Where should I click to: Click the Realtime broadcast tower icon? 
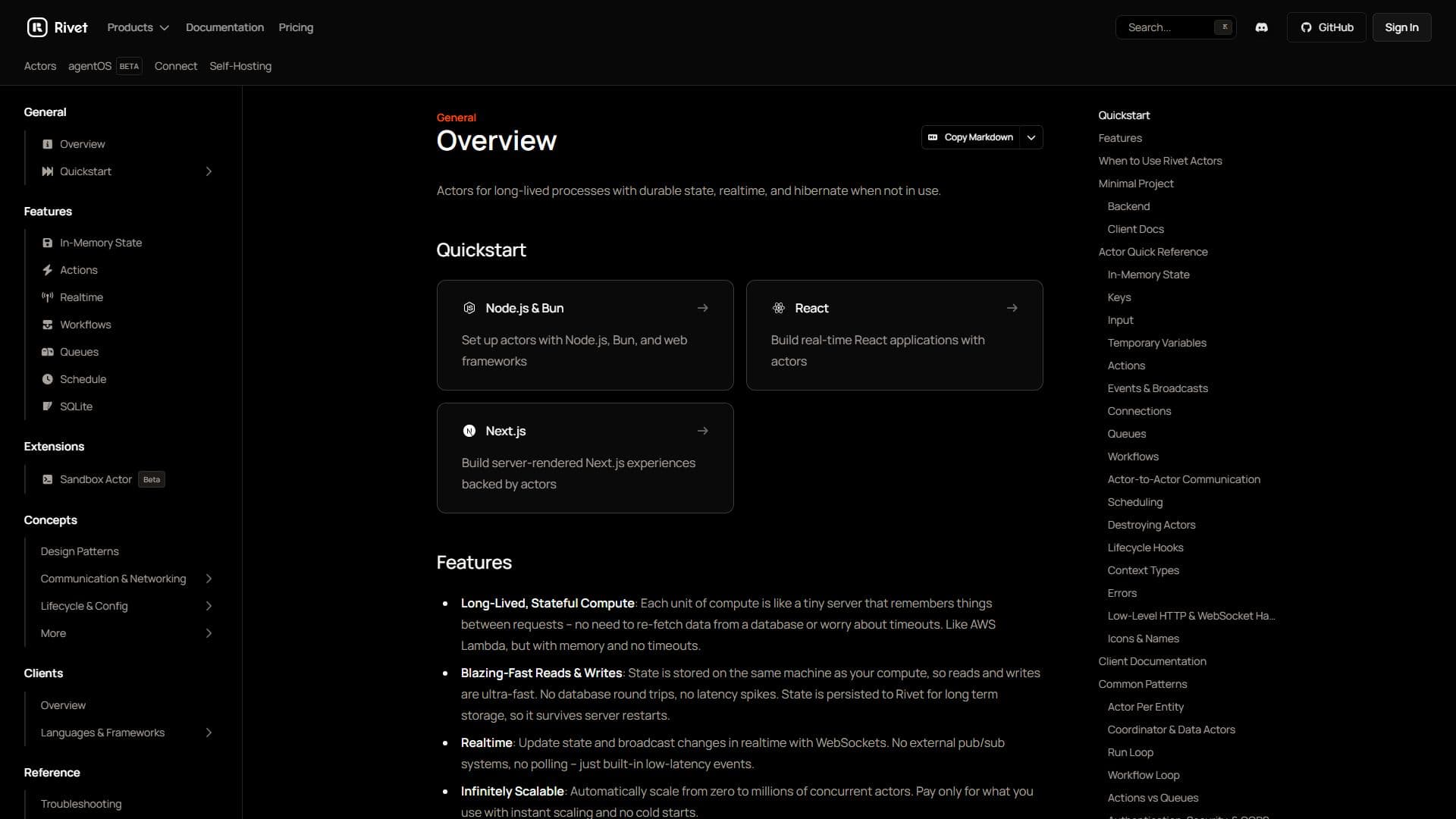point(48,297)
